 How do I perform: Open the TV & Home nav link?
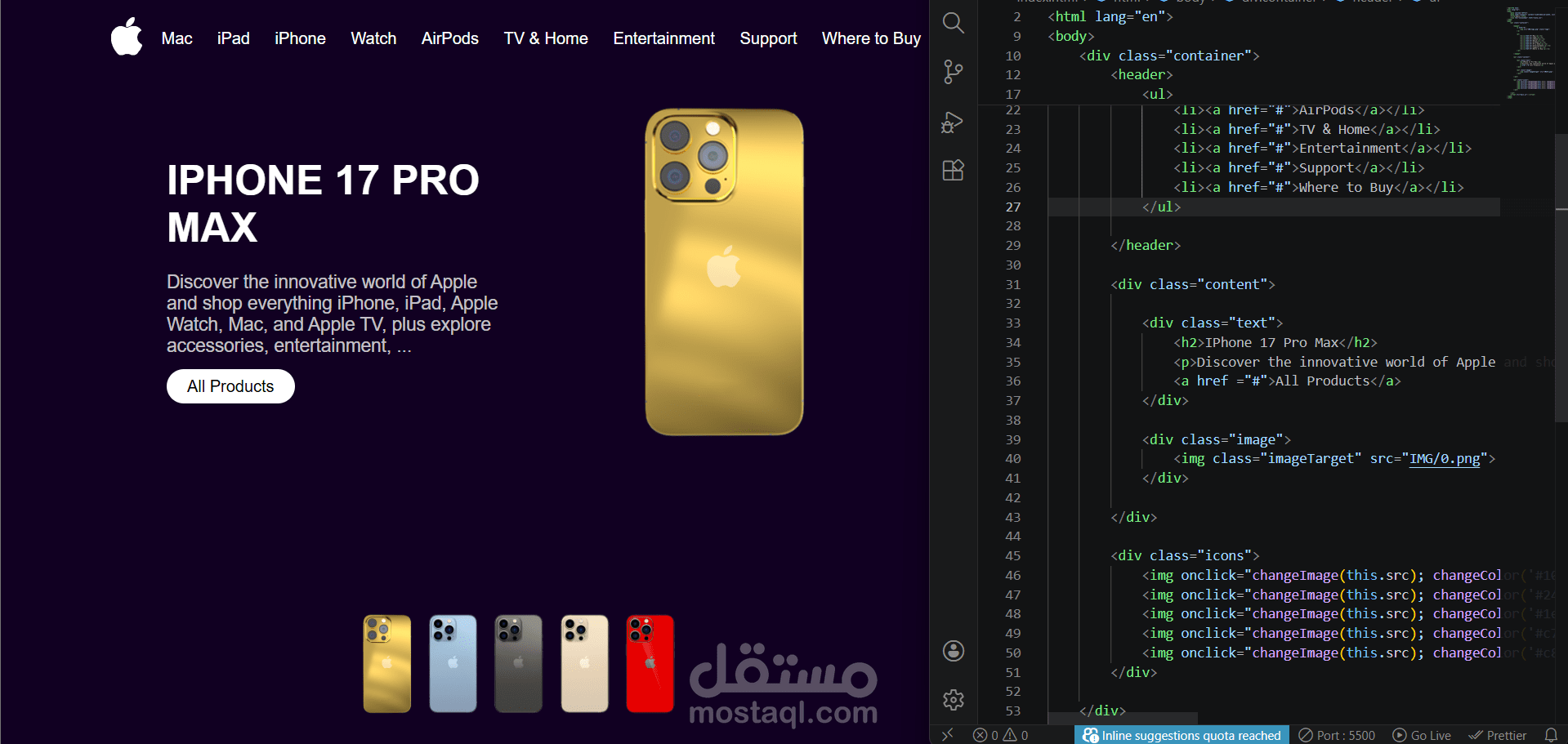[546, 38]
